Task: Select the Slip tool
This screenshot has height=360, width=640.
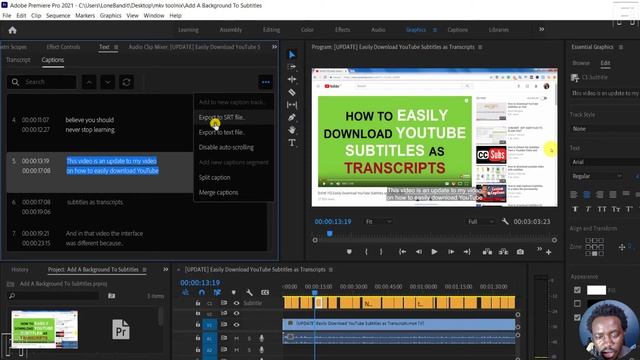Action: point(292,105)
